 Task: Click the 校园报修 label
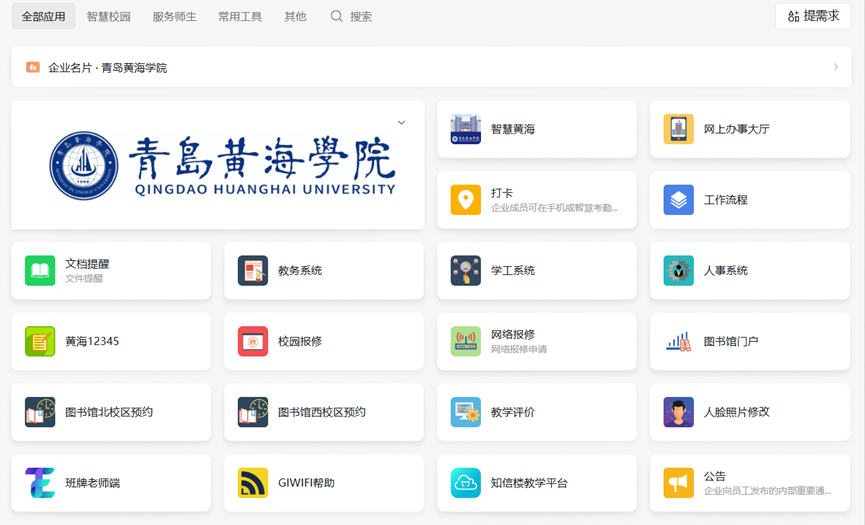pyautogui.click(x=300, y=341)
